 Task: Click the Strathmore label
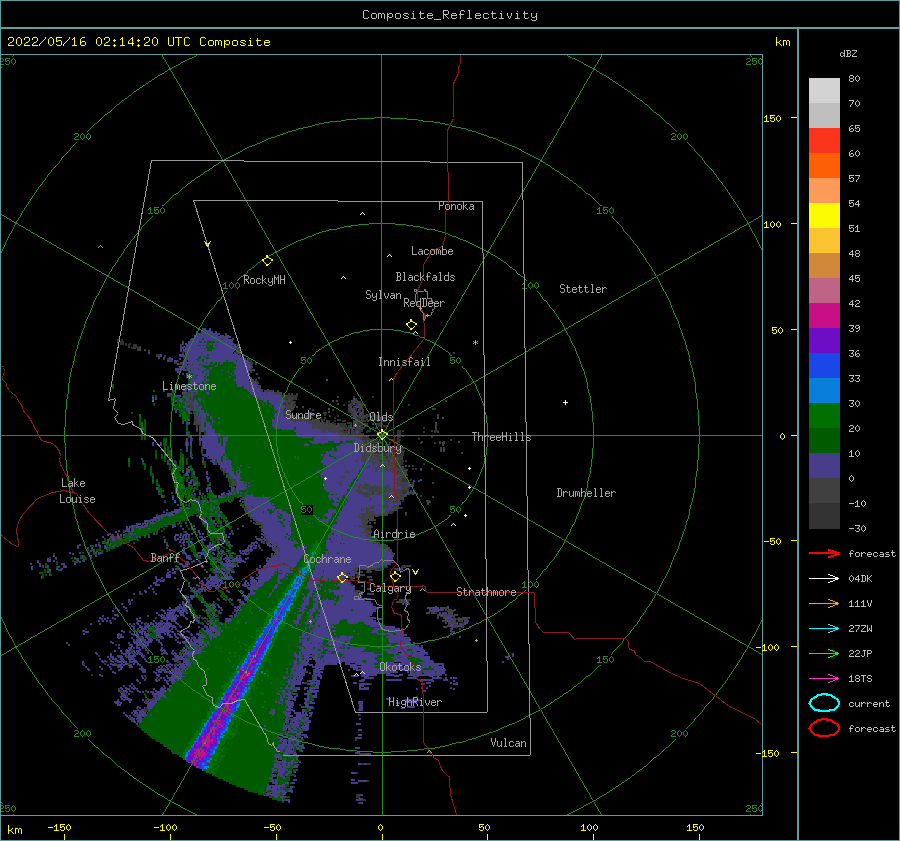[x=486, y=592]
